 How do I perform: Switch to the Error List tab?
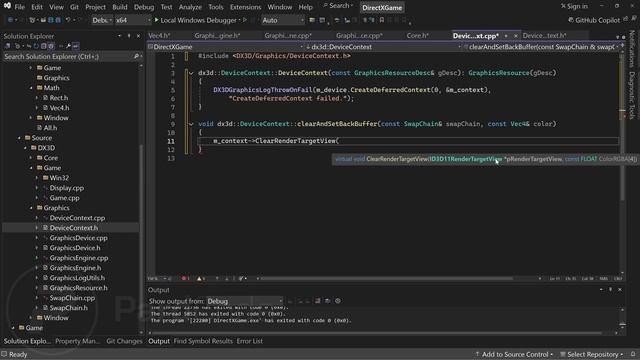point(249,341)
